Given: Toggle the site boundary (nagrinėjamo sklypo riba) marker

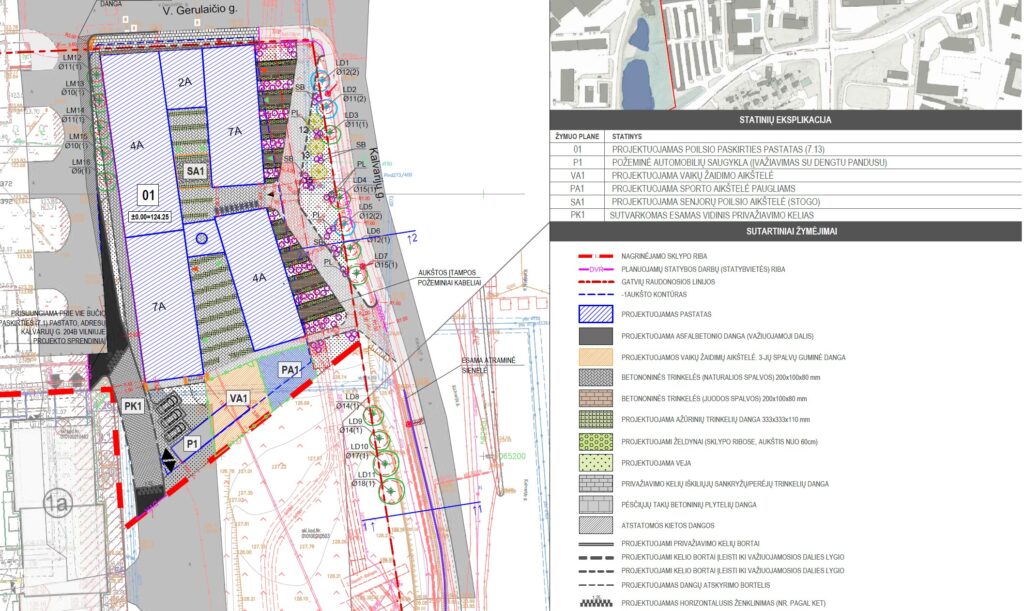Looking at the screenshot, I should (x=595, y=255).
